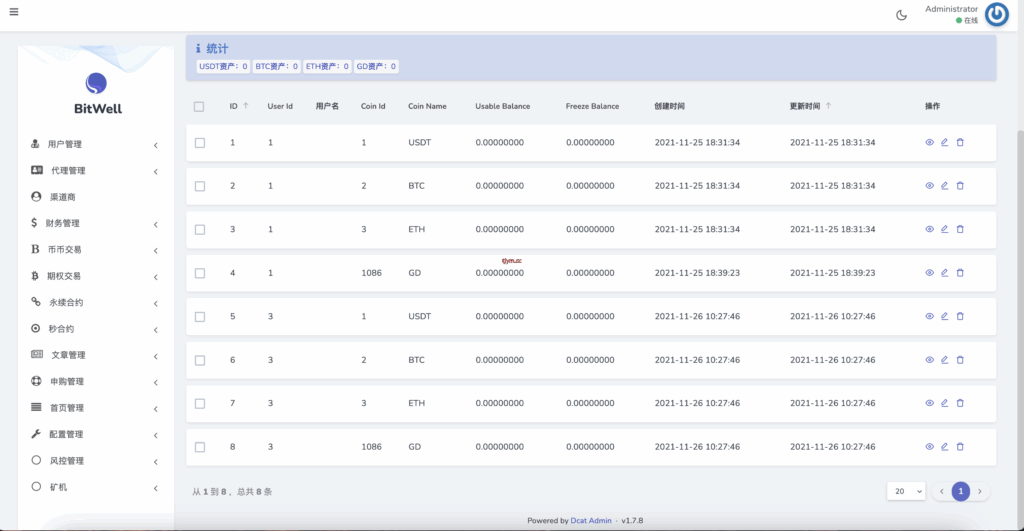Delete the row with ID 8
The height and width of the screenshot is (531, 1024).
pos(960,447)
